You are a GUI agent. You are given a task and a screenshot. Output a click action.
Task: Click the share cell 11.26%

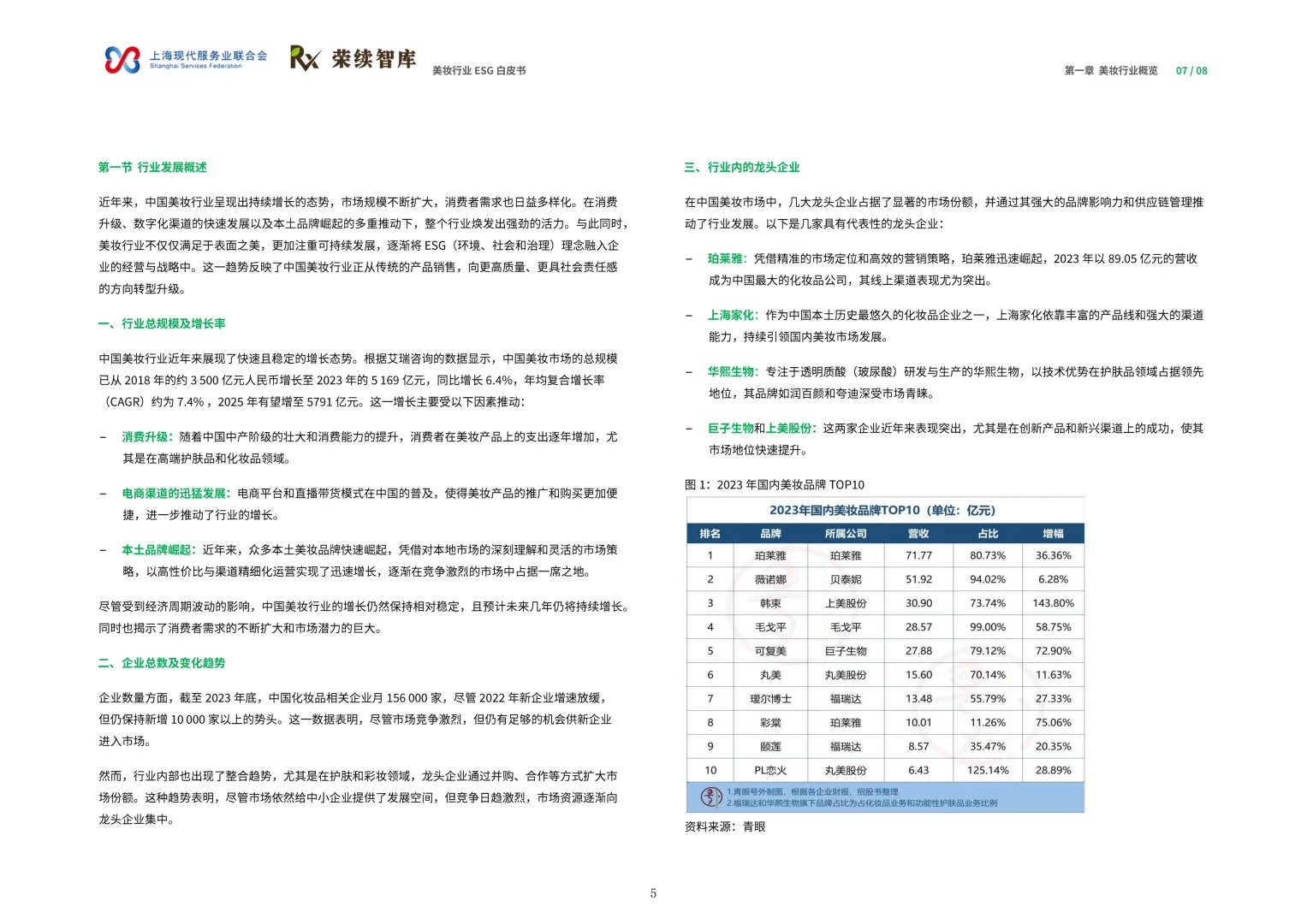(988, 724)
